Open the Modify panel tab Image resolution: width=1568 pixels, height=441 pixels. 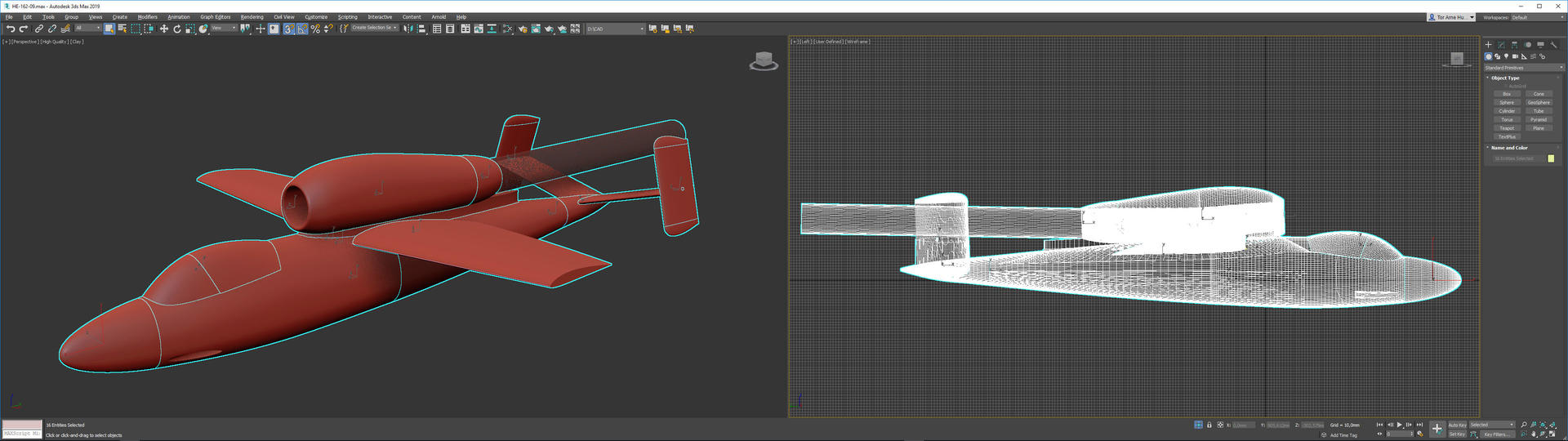[x=1501, y=45]
